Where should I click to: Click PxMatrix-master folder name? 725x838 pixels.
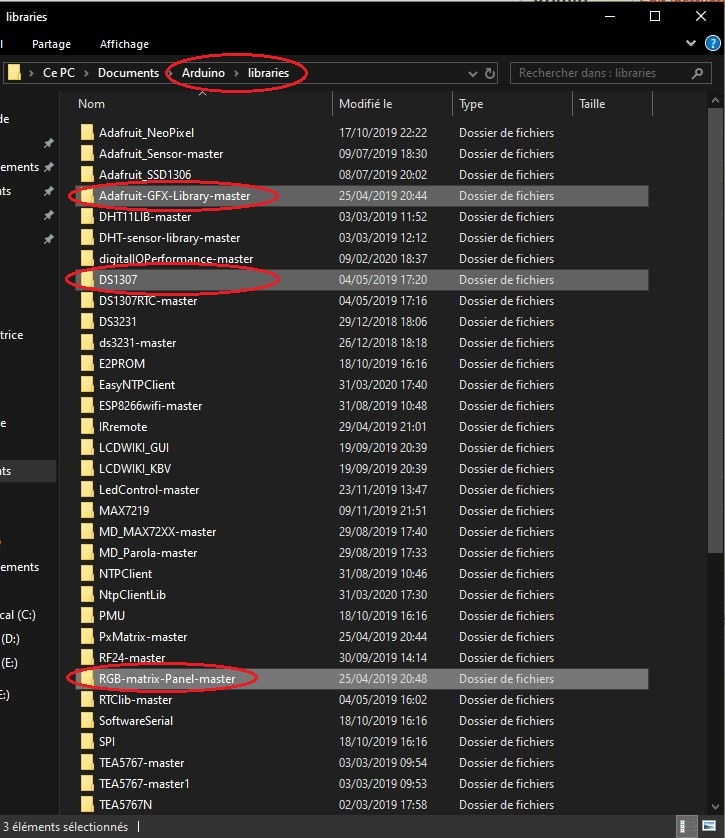(143, 637)
